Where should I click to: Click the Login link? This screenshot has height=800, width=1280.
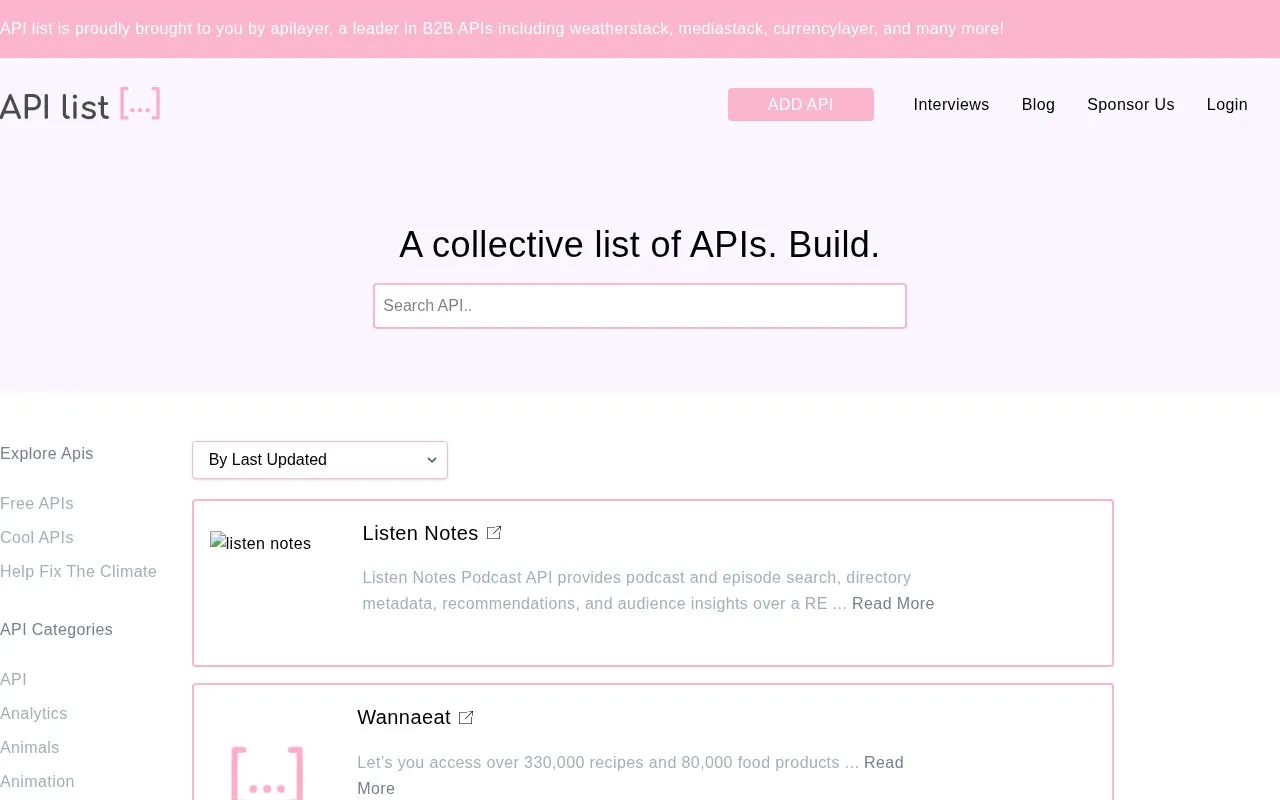(1227, 104)
